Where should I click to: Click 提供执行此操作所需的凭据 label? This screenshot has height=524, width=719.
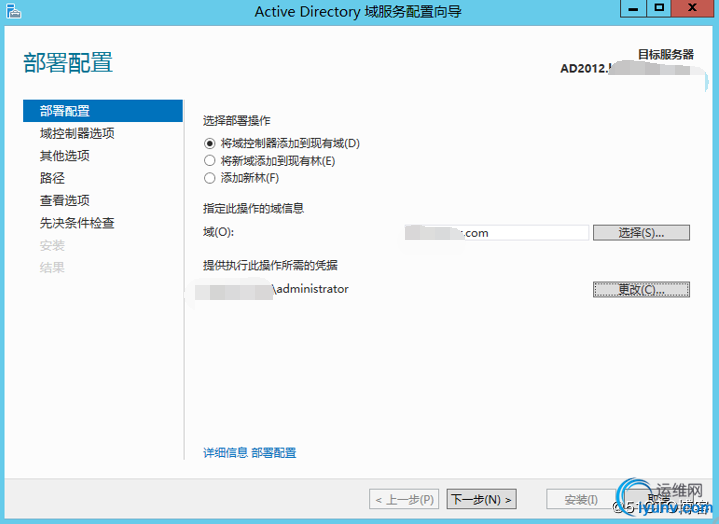[x=270, y=265]
